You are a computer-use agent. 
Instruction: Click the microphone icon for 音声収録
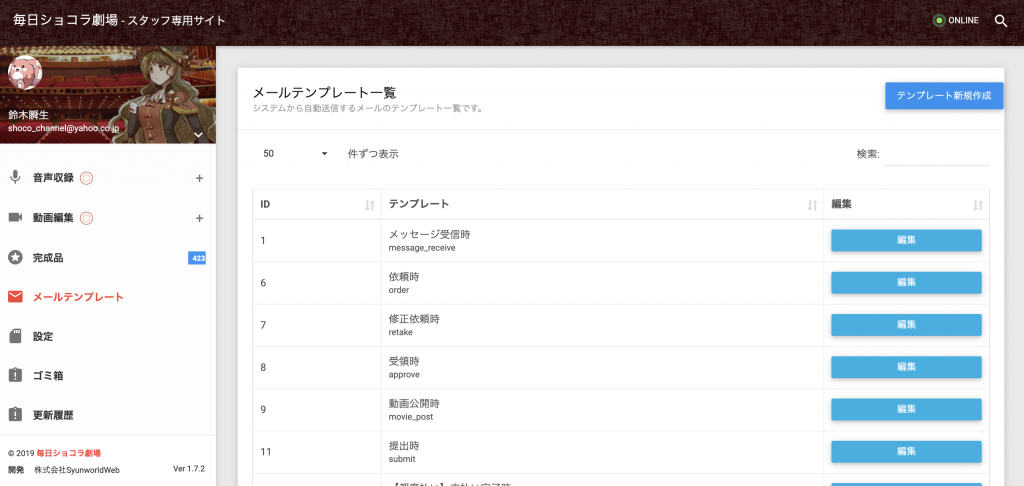(x=15, y=178)
